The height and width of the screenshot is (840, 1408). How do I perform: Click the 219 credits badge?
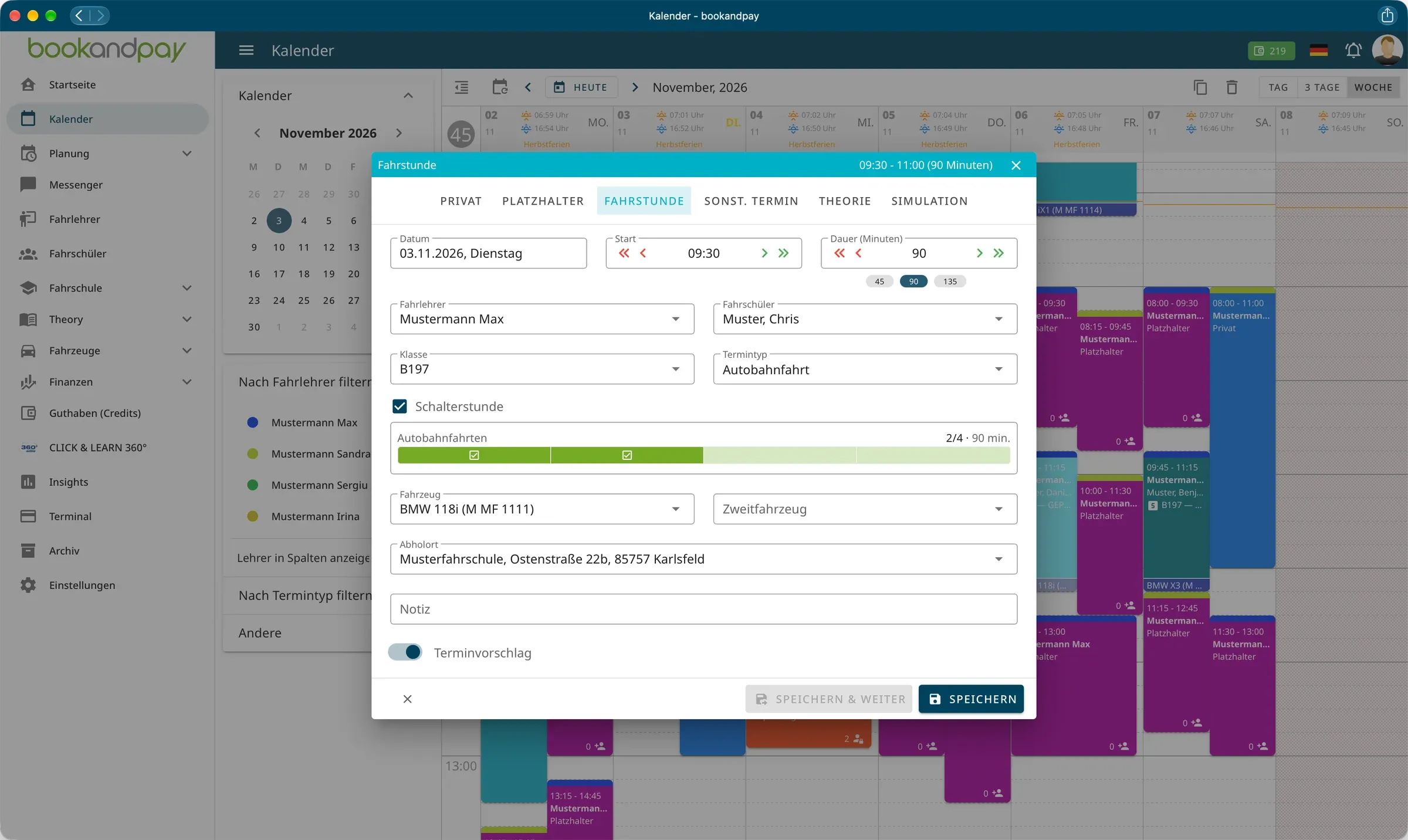(x=1271, y=50)
